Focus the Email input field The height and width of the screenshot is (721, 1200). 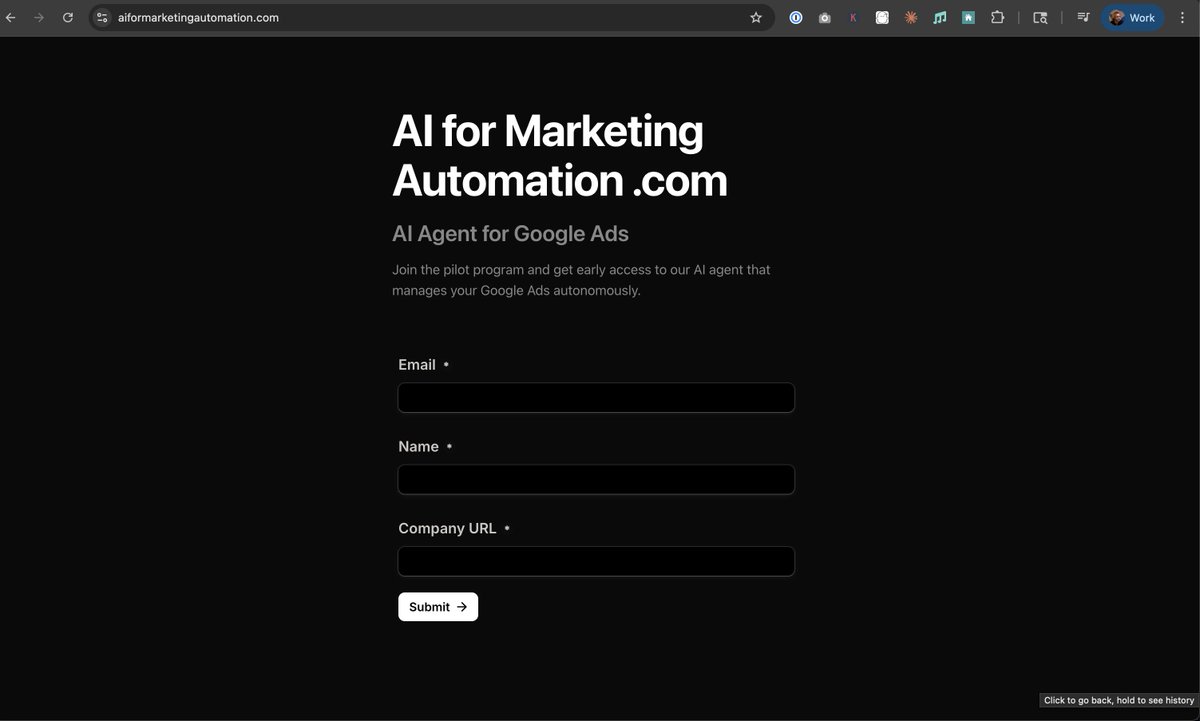click(596, 398)
